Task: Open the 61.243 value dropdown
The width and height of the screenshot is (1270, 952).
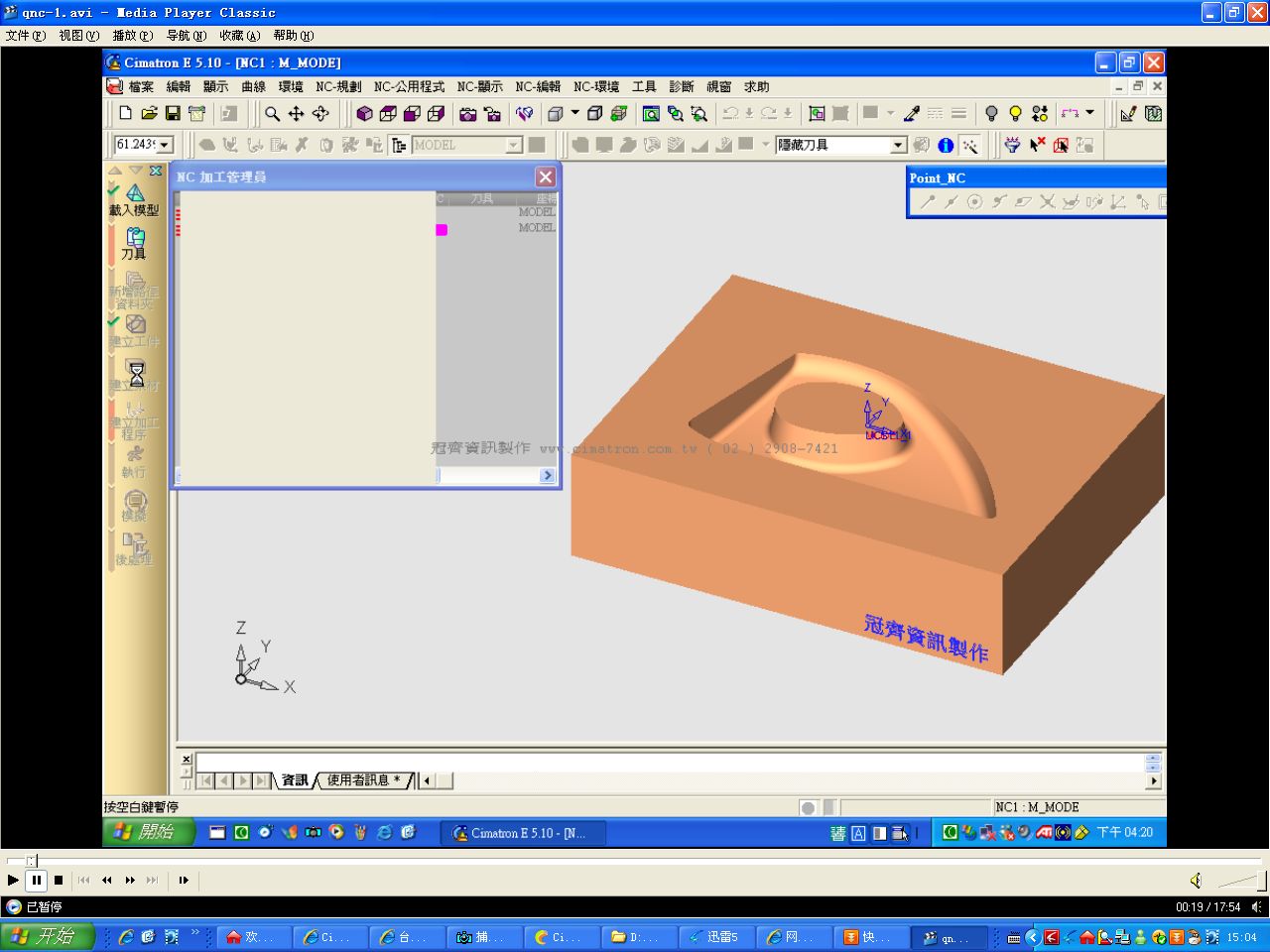Action: pos(165,145)
